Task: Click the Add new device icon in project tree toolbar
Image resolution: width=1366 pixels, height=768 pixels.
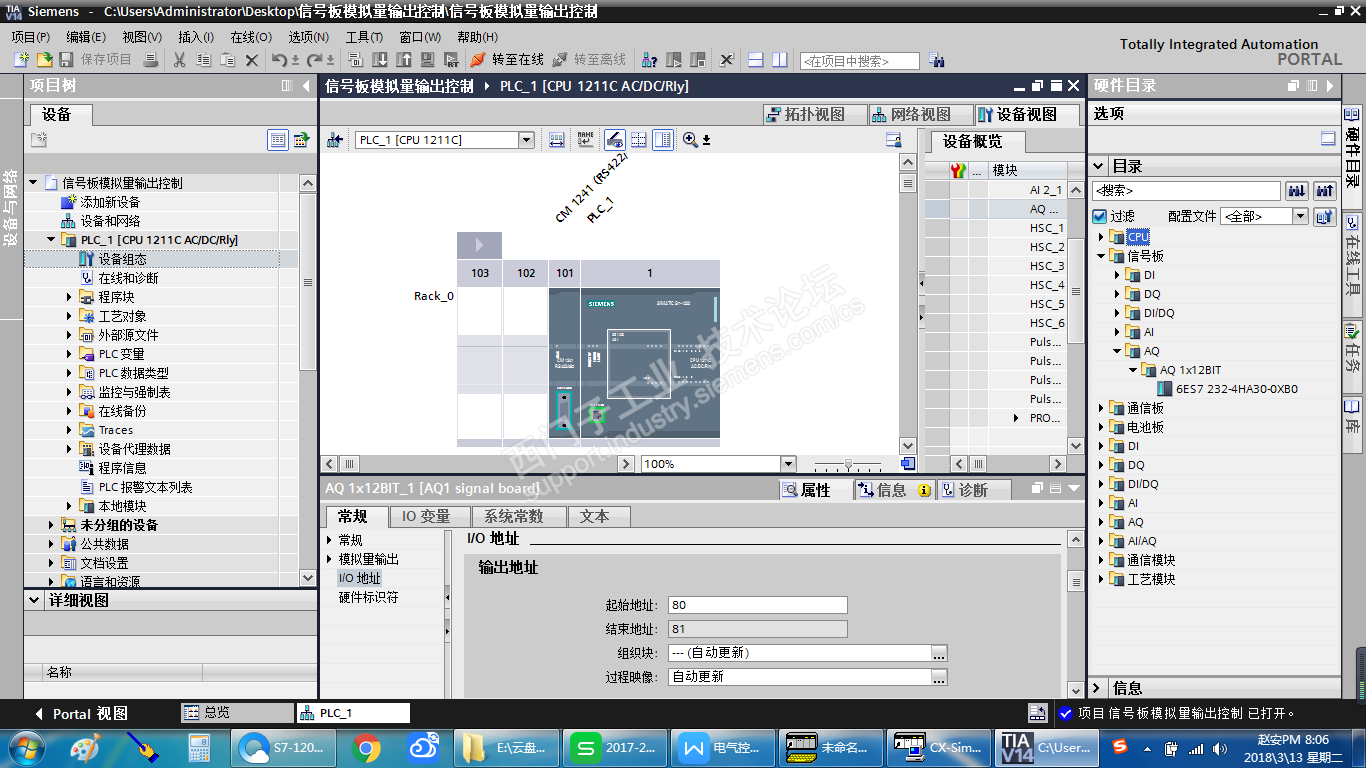Action: 39,140
